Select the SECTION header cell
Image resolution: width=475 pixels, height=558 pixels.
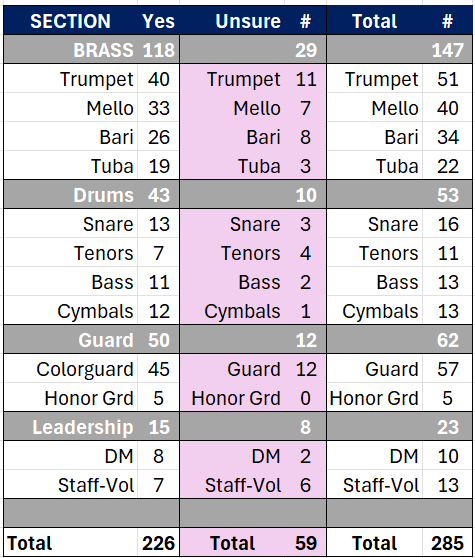pos(70,21)
